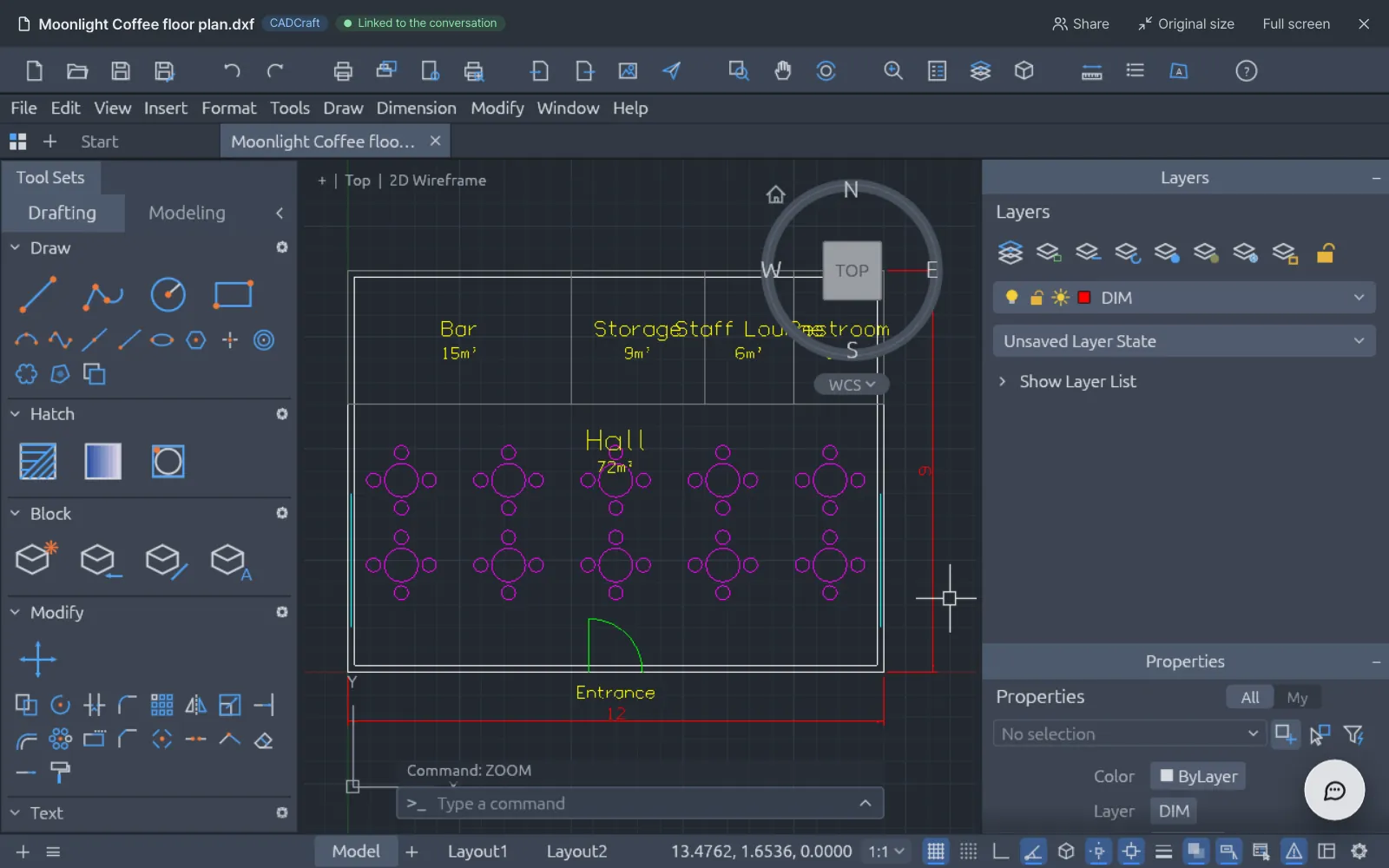
Task: Select the Polyline draw tool
Action: [x=102, y=295]
